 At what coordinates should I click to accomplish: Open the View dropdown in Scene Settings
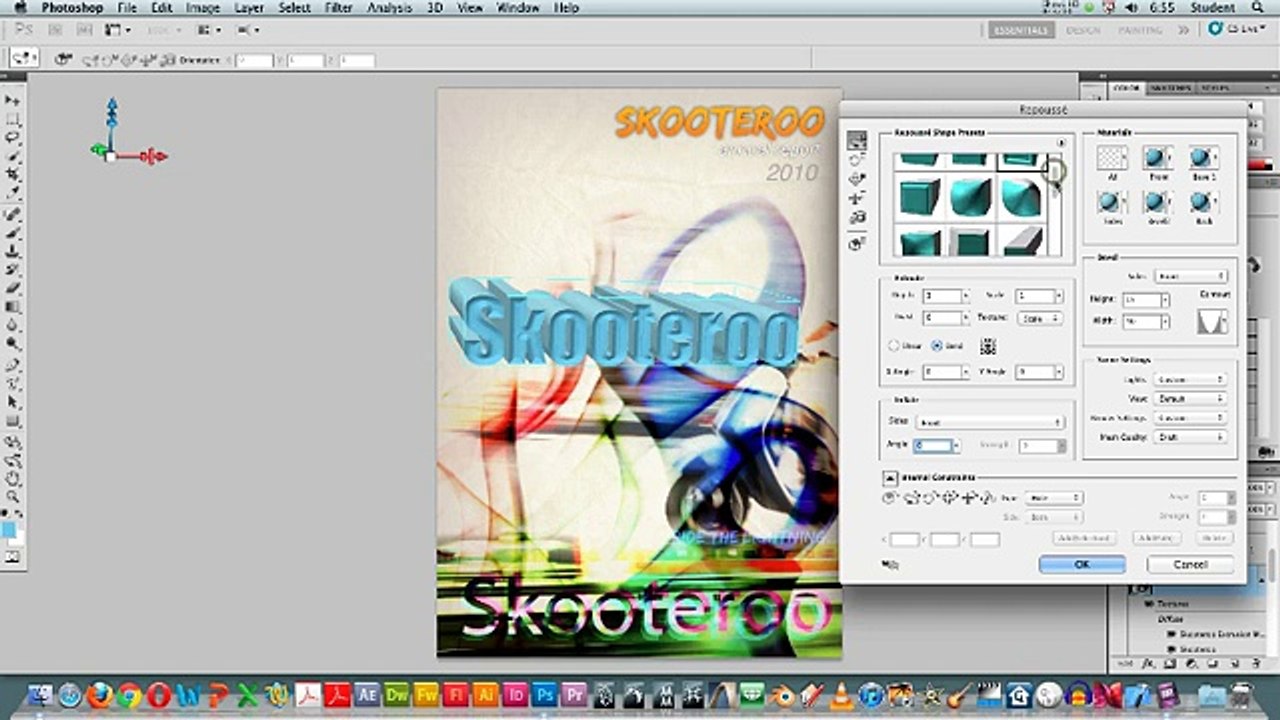pyautogui.click(x=1190, y=398)
